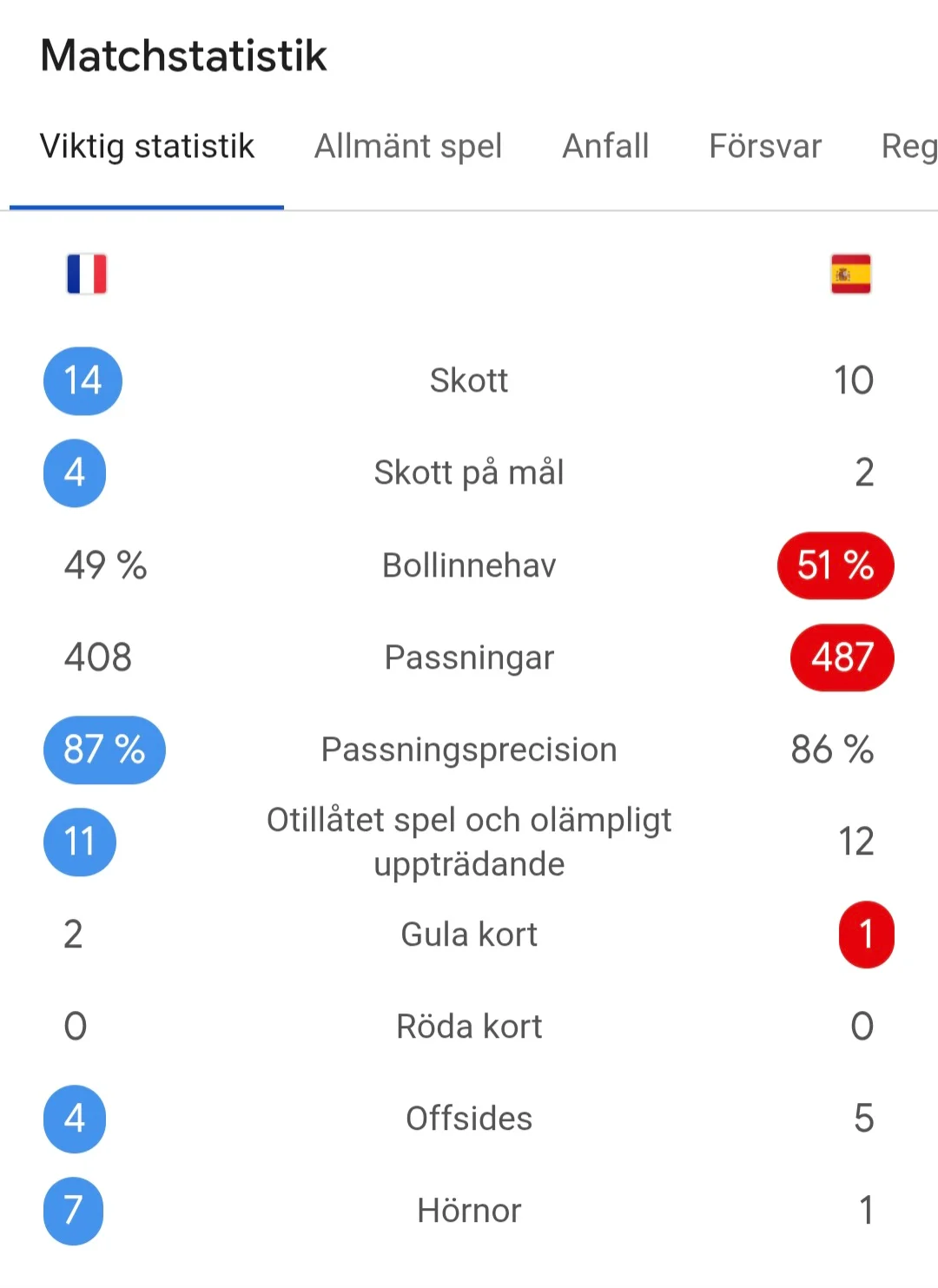The image size is (938, 1288).
Task: Click the Matchstatistik heading
Action: [183, 56]
